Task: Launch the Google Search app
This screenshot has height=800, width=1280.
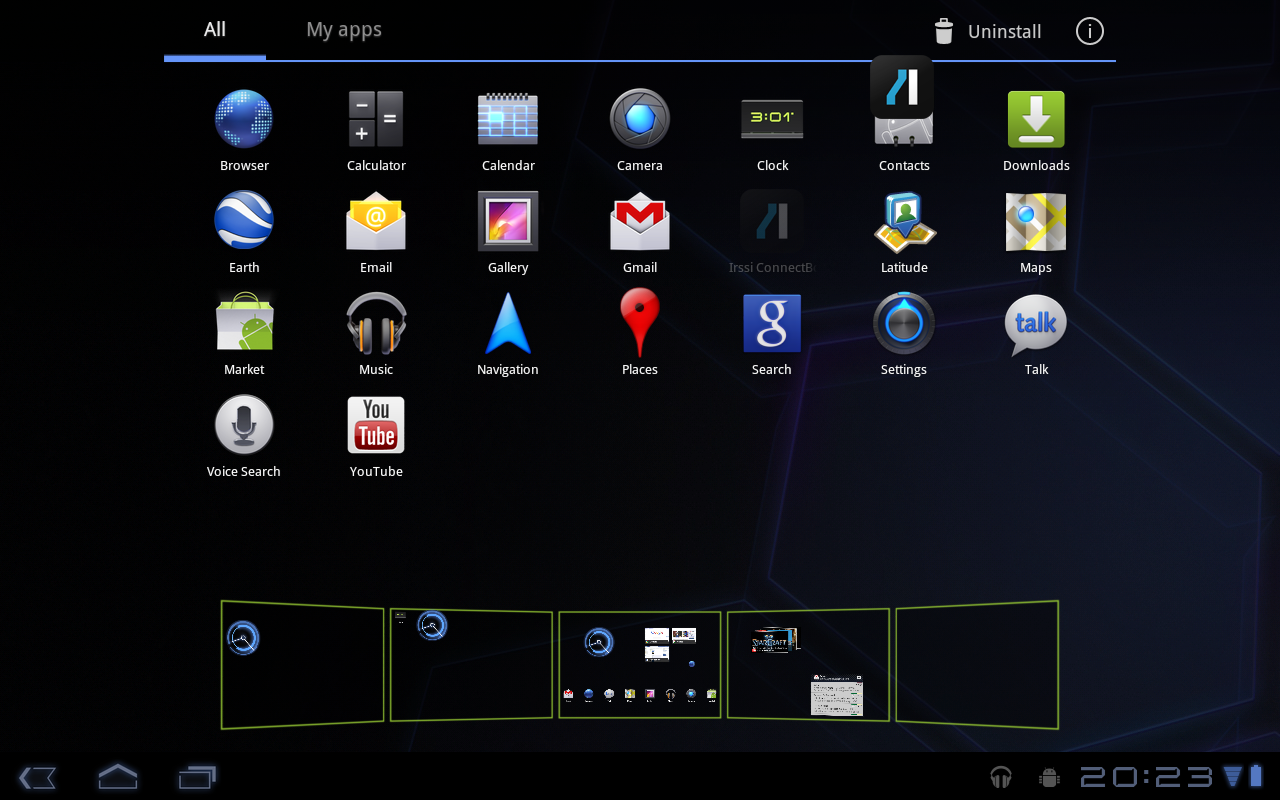Action: pyautogui.click(x=772, y=334)
